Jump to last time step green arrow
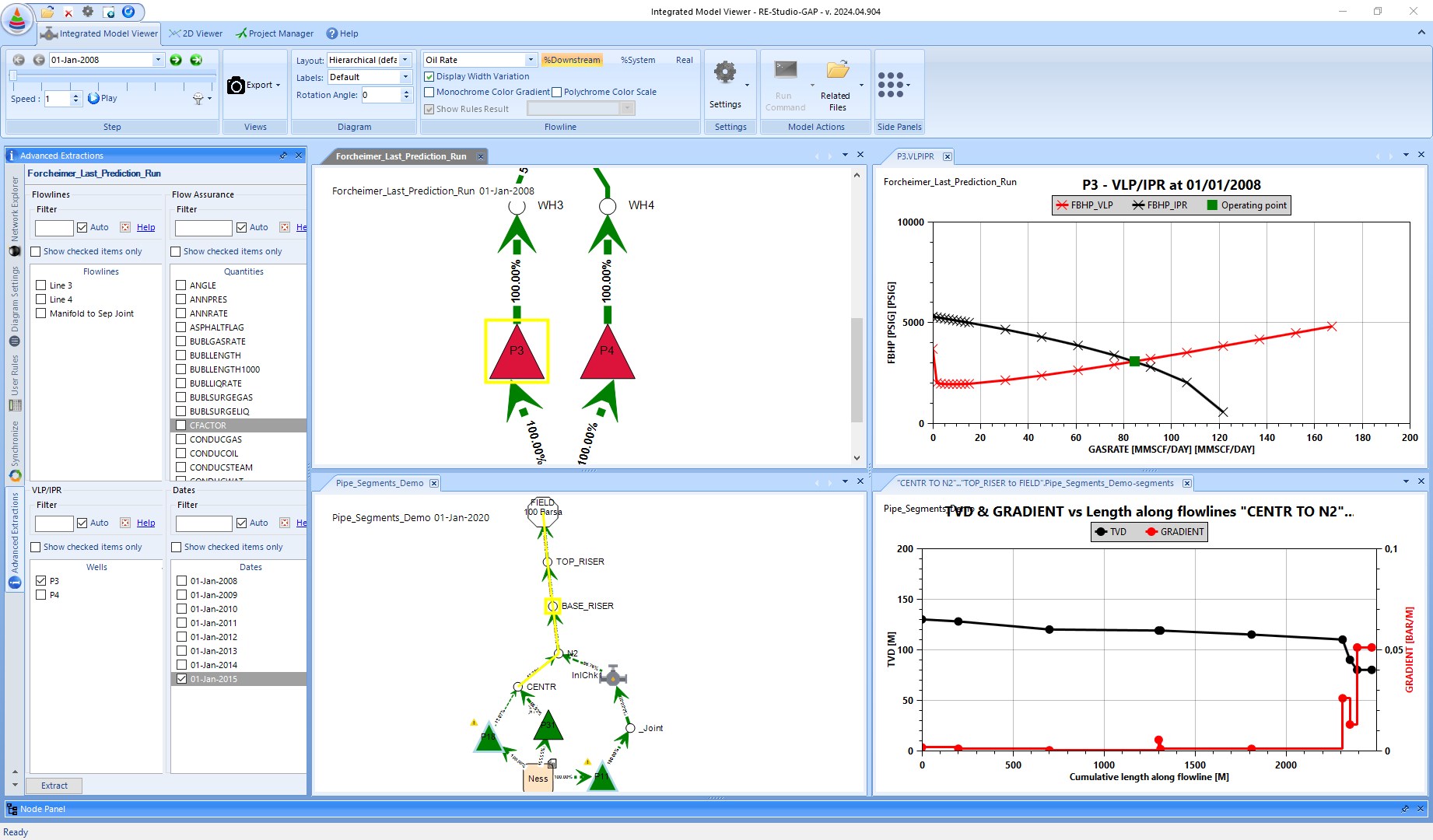 click(196, 60)
